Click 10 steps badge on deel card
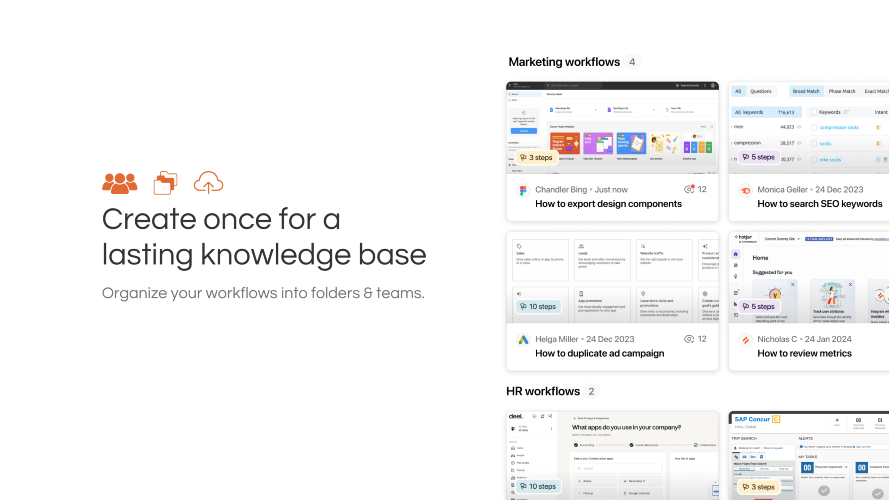This screenshot has width=889, height=500. coord(538,486)
